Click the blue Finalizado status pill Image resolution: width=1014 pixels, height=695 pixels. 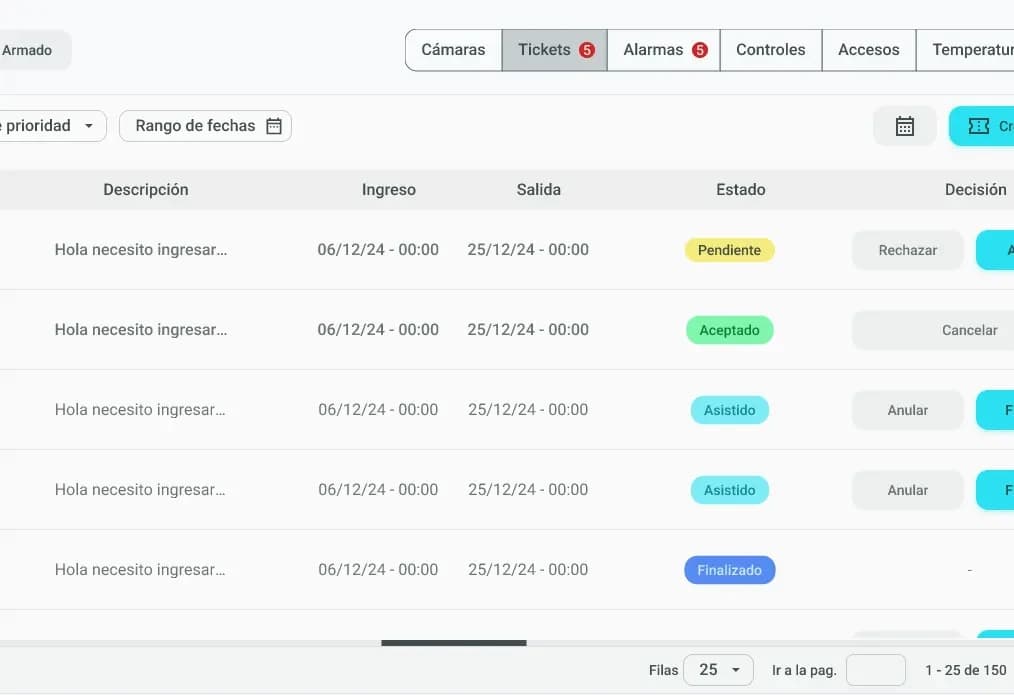point(729,570)
